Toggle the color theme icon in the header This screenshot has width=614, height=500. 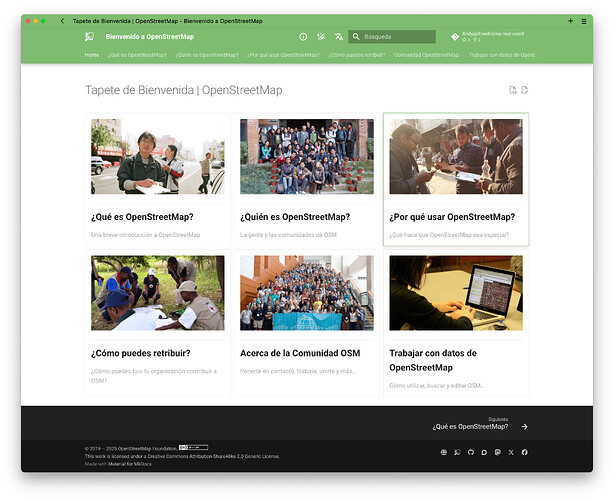(x=321, y=37)
